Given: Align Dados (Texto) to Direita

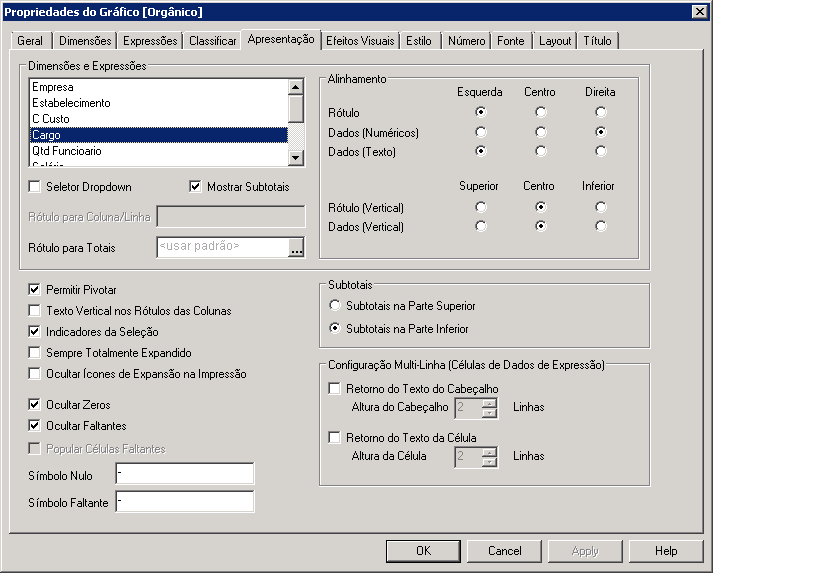Looking at the screenshot, I should point(601,151).
